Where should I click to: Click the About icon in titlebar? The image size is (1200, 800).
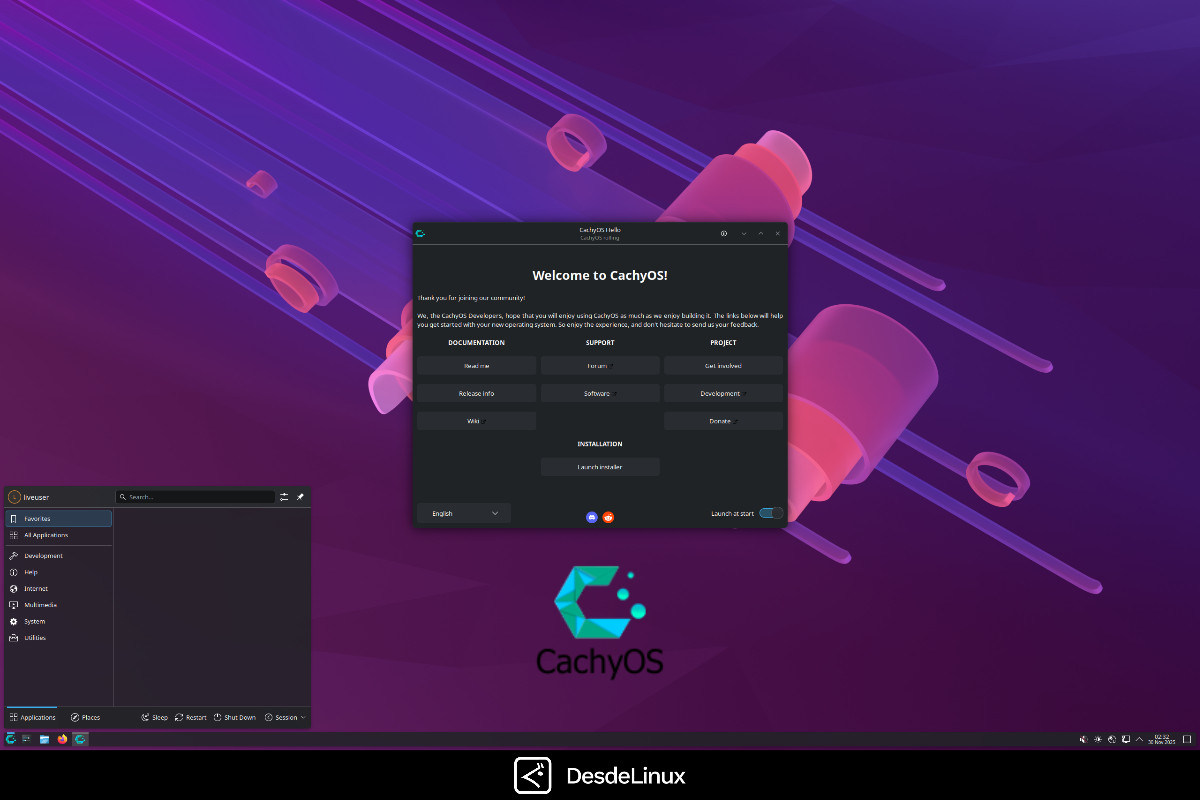coord(724,233)
